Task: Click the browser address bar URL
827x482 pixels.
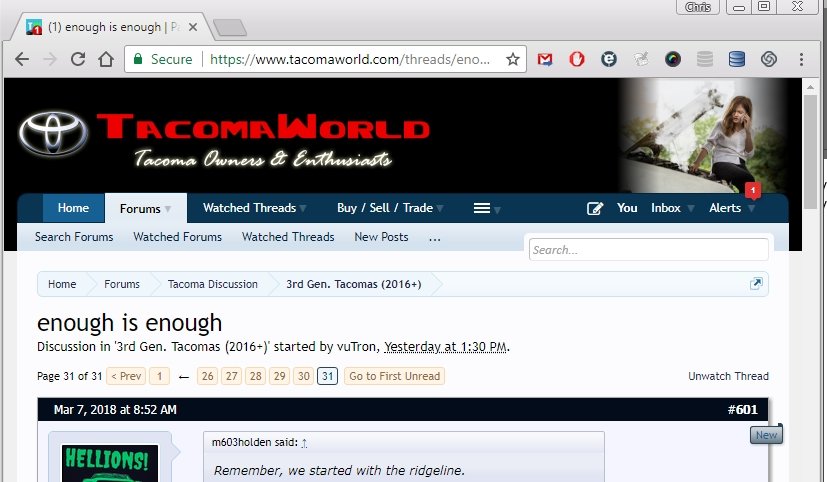Action: pyautogui.click(x=350, y=59)
